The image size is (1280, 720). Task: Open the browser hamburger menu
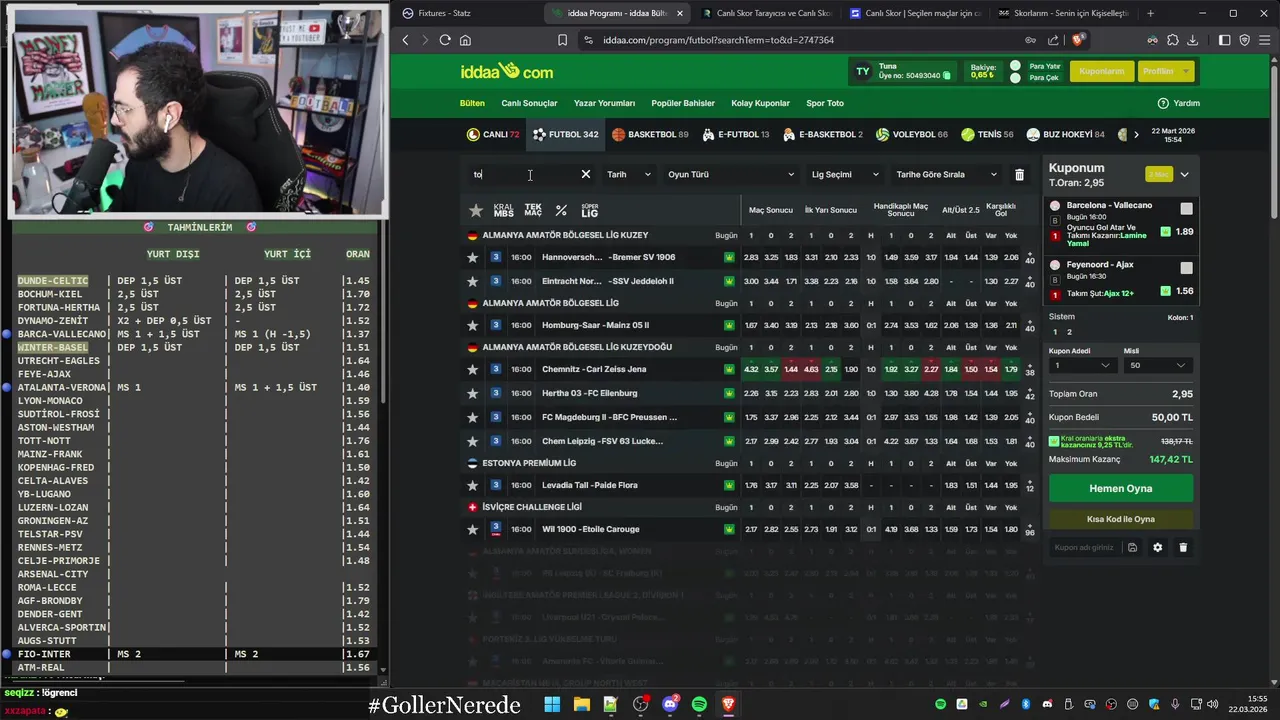click(x=1263, y=40)
